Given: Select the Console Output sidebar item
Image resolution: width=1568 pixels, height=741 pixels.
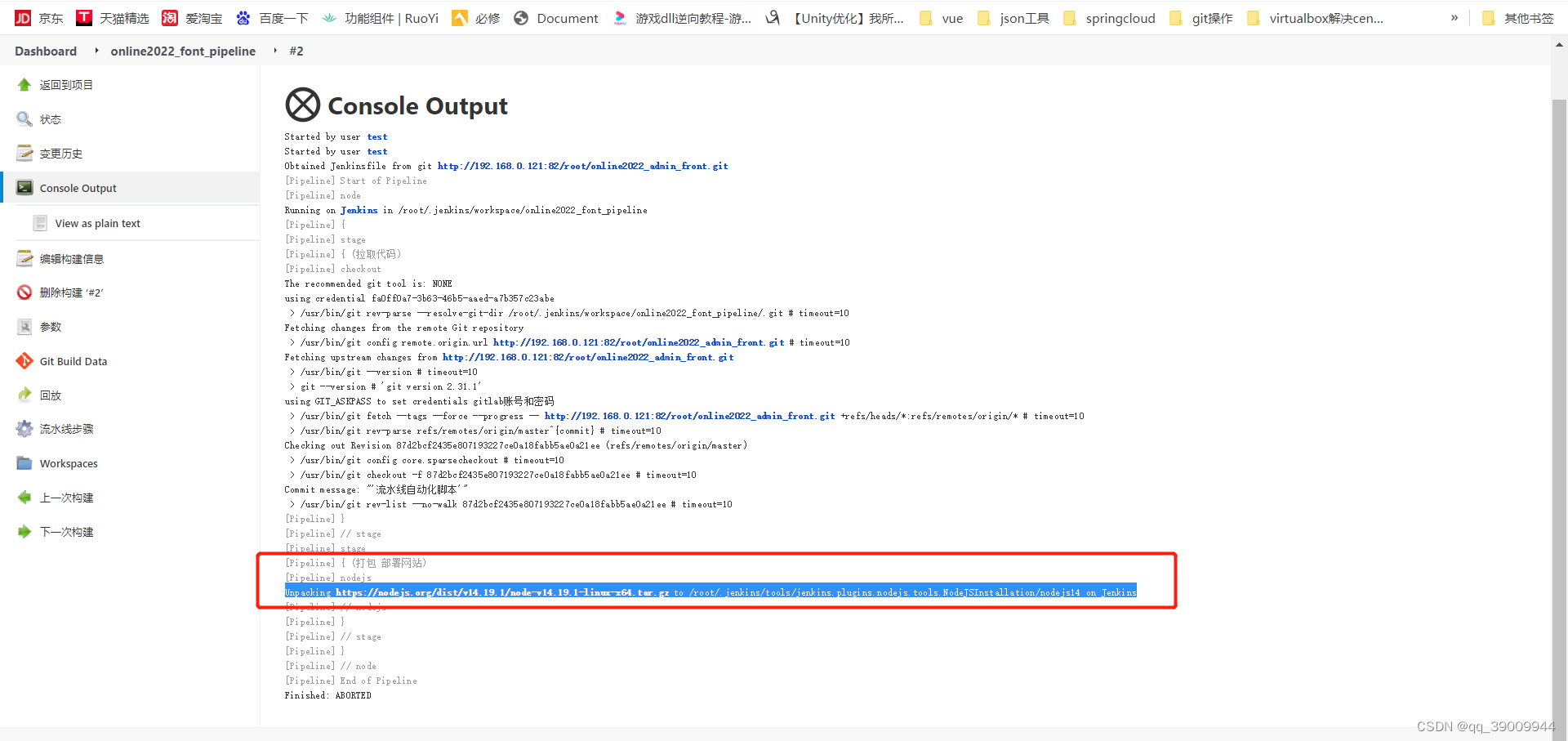Looking at the screenshot, I should click(78, 187).
